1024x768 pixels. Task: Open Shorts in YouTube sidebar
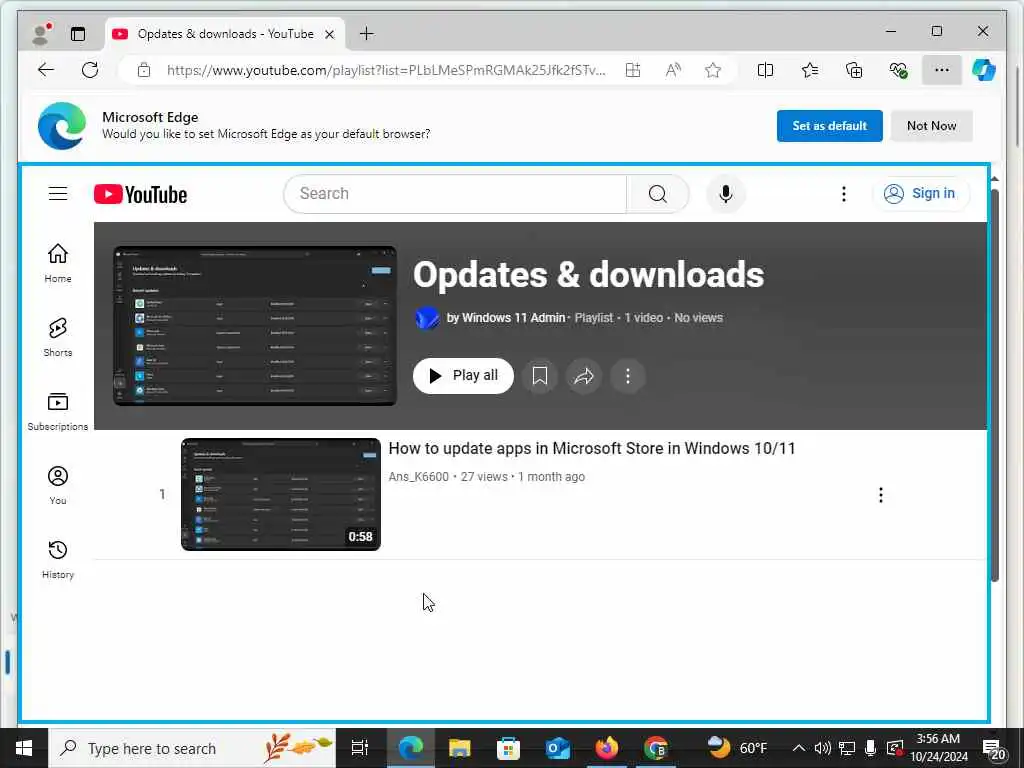pyautogui.click(x=57, y=337)
